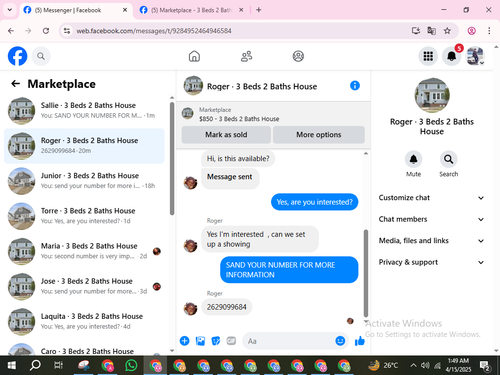Image resolution: width=500 pixels, height=375 pixels.
Task: Mute the Roger conversation
Action: (413, 159)
